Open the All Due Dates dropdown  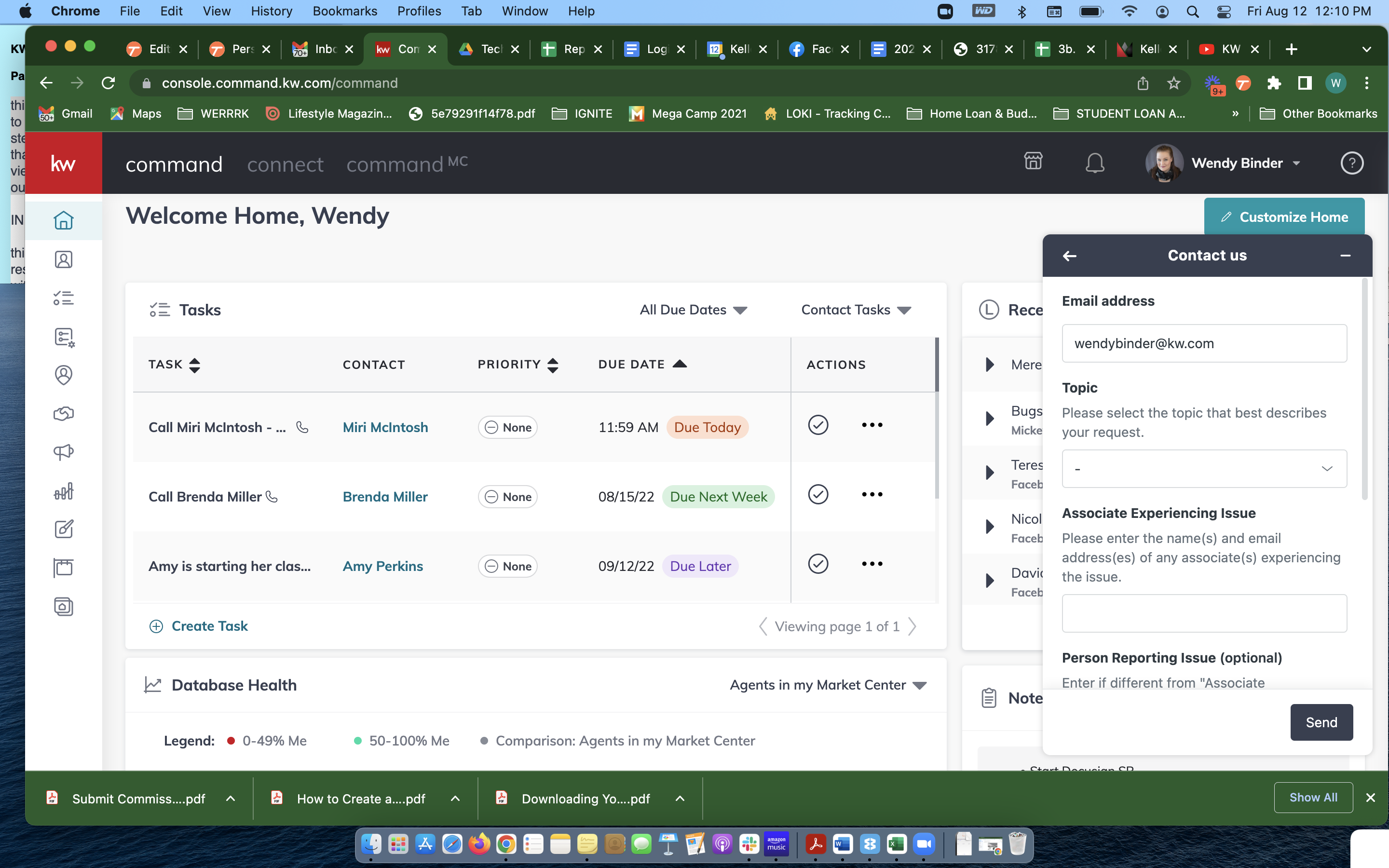(694, 310)
